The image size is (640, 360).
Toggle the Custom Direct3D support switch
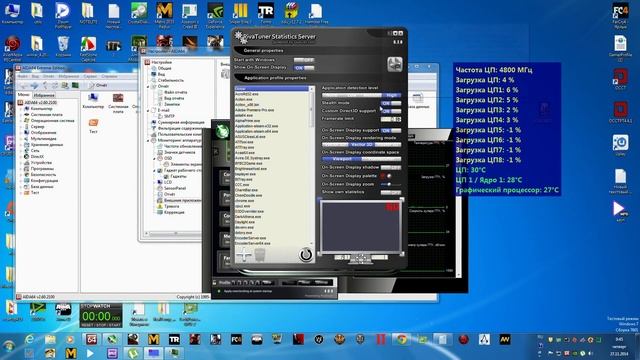pyautogui.click(x=391, y=111)
